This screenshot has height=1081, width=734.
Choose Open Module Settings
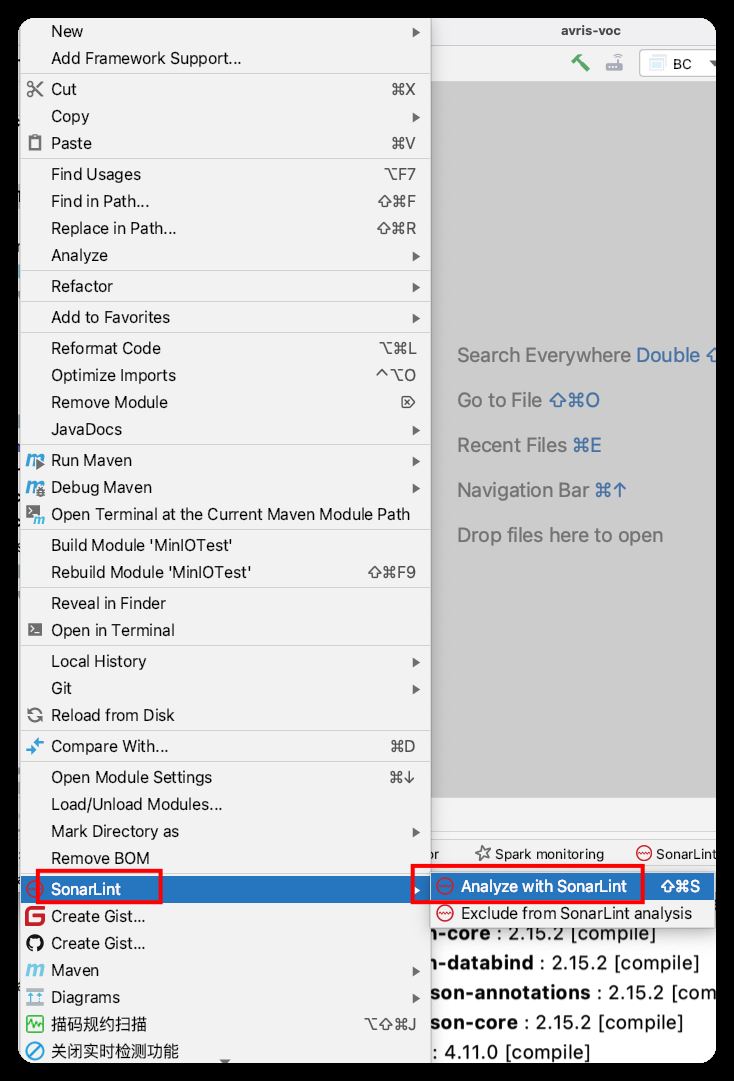(132, 778)
